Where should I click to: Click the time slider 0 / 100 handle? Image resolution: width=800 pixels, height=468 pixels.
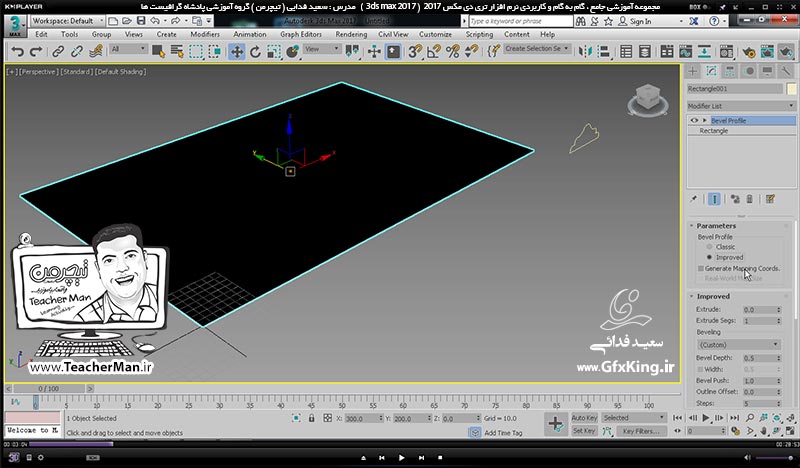click(48, 389)
